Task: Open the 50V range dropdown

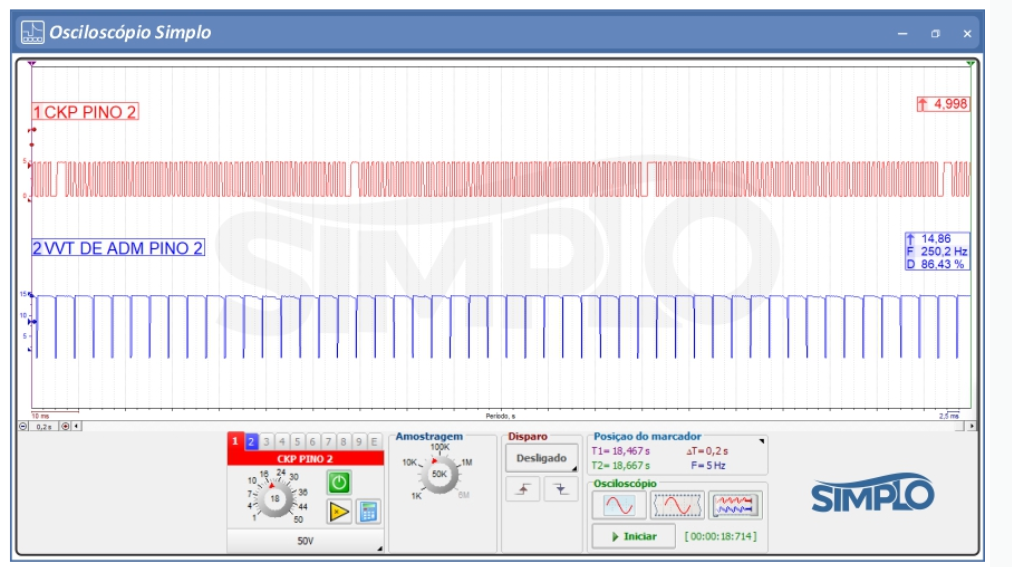Action: (305, 541)
